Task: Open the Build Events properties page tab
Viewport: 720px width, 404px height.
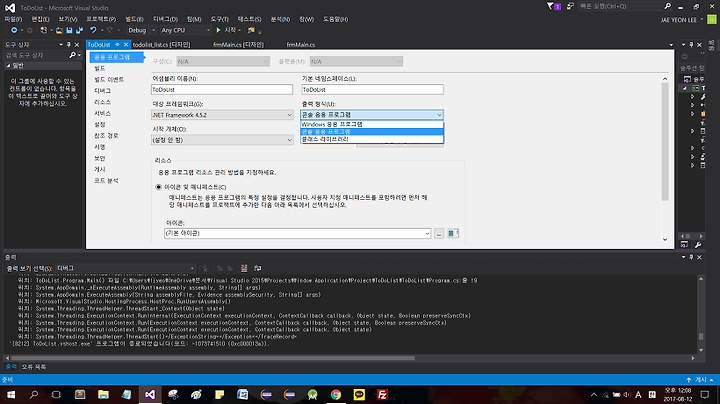Action: point(109,80)
